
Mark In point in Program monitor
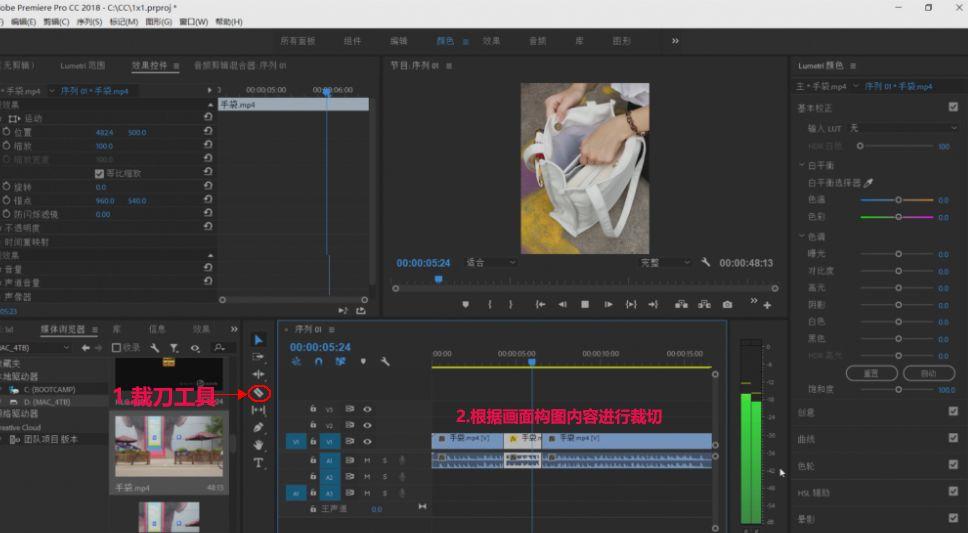click(x=490, y=304)
